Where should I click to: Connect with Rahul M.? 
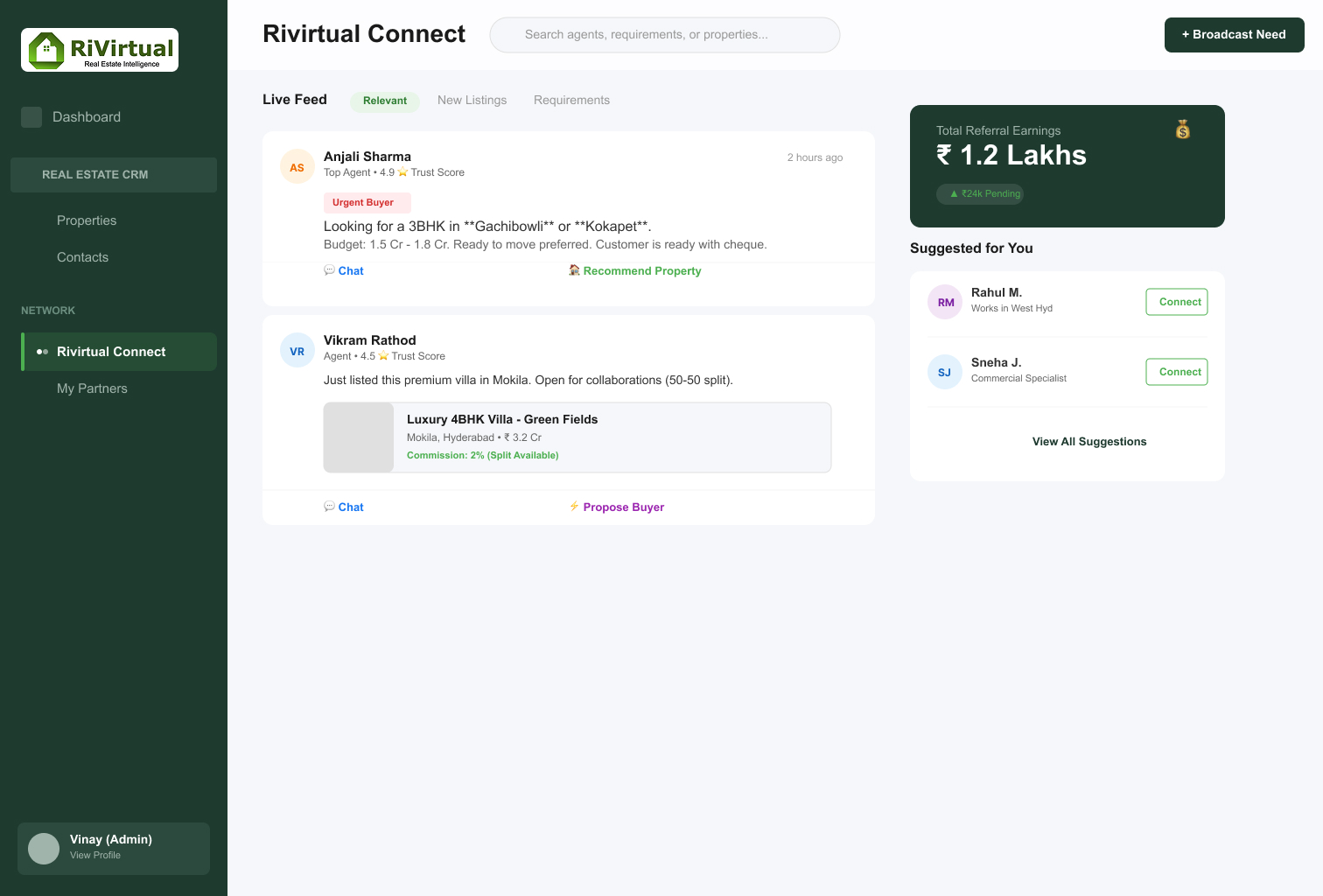(x=1177, y=302)
